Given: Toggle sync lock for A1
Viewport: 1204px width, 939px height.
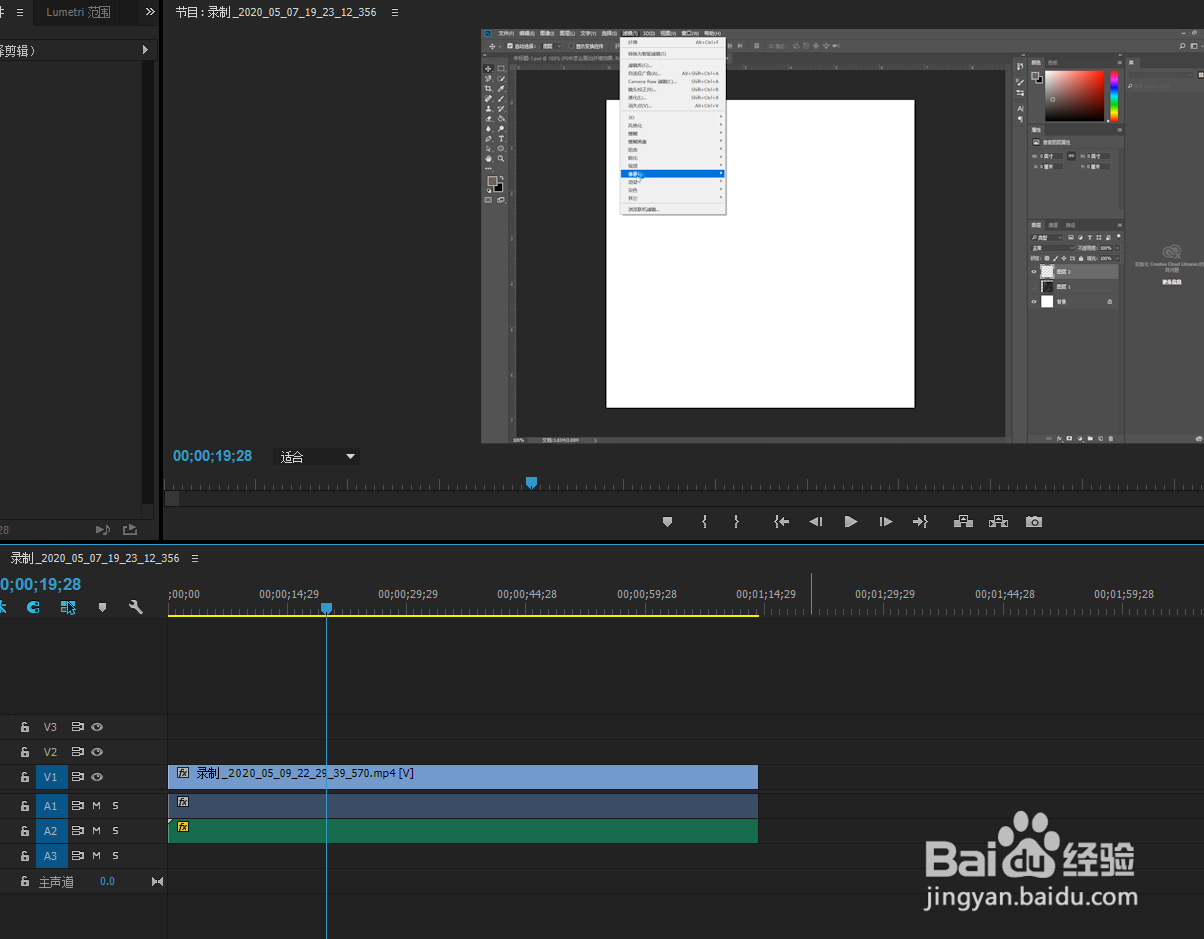Looking at the screenshot, I should click(x=78, y=806).
